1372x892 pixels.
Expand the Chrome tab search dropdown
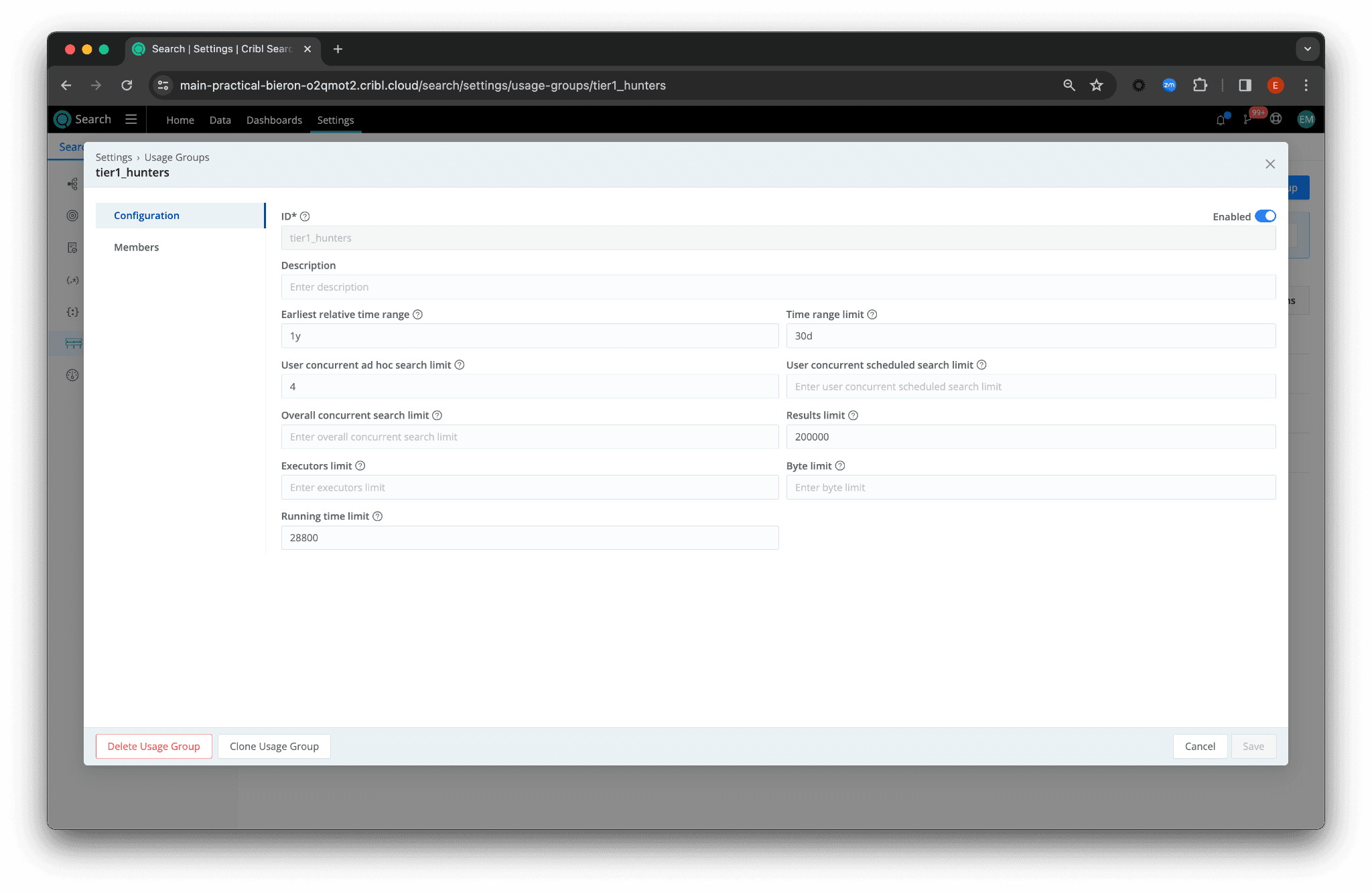coord(1307,49)
